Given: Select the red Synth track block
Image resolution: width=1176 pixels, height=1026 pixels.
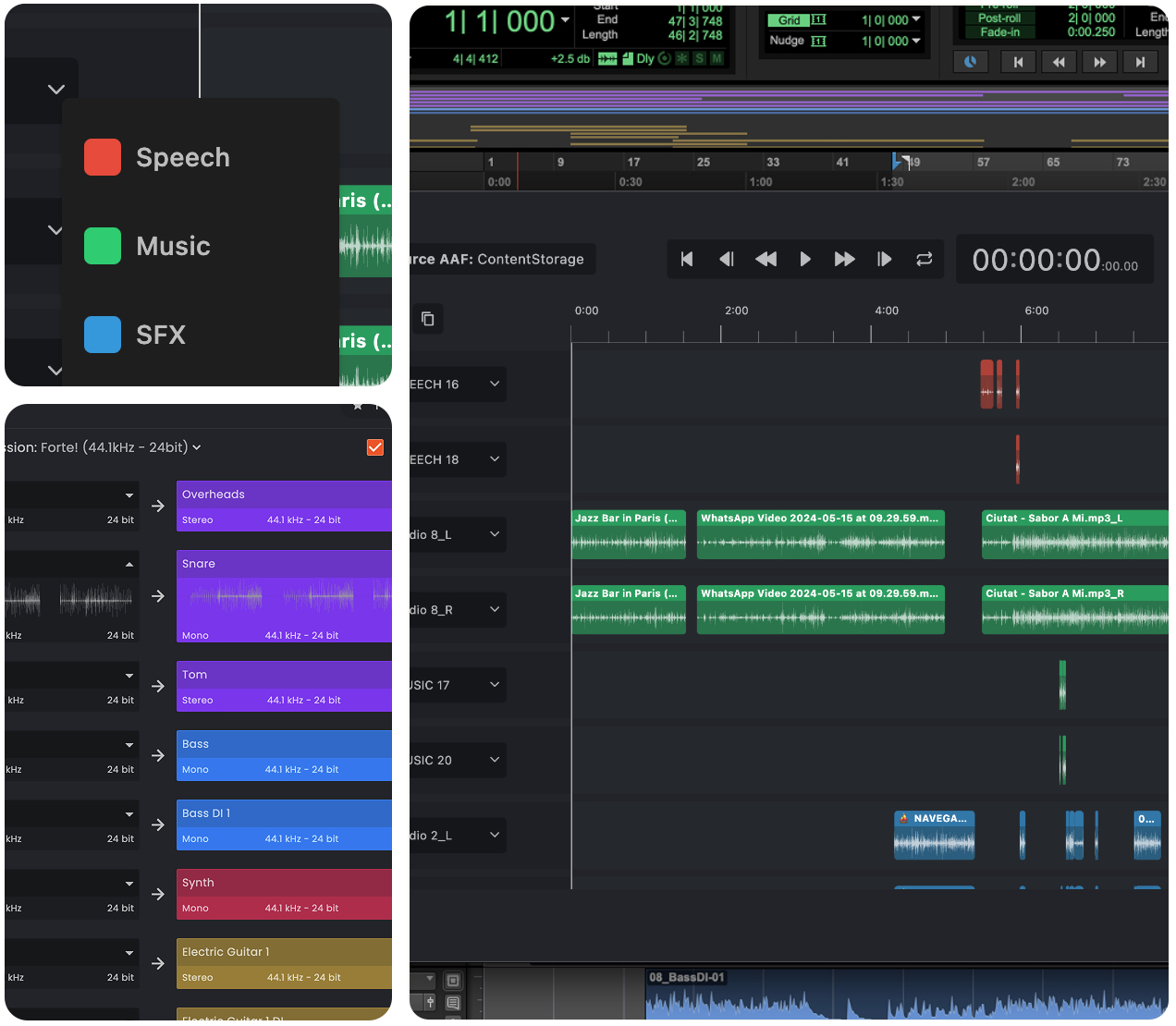Looking at the screenshot, I should pos(284,894).
